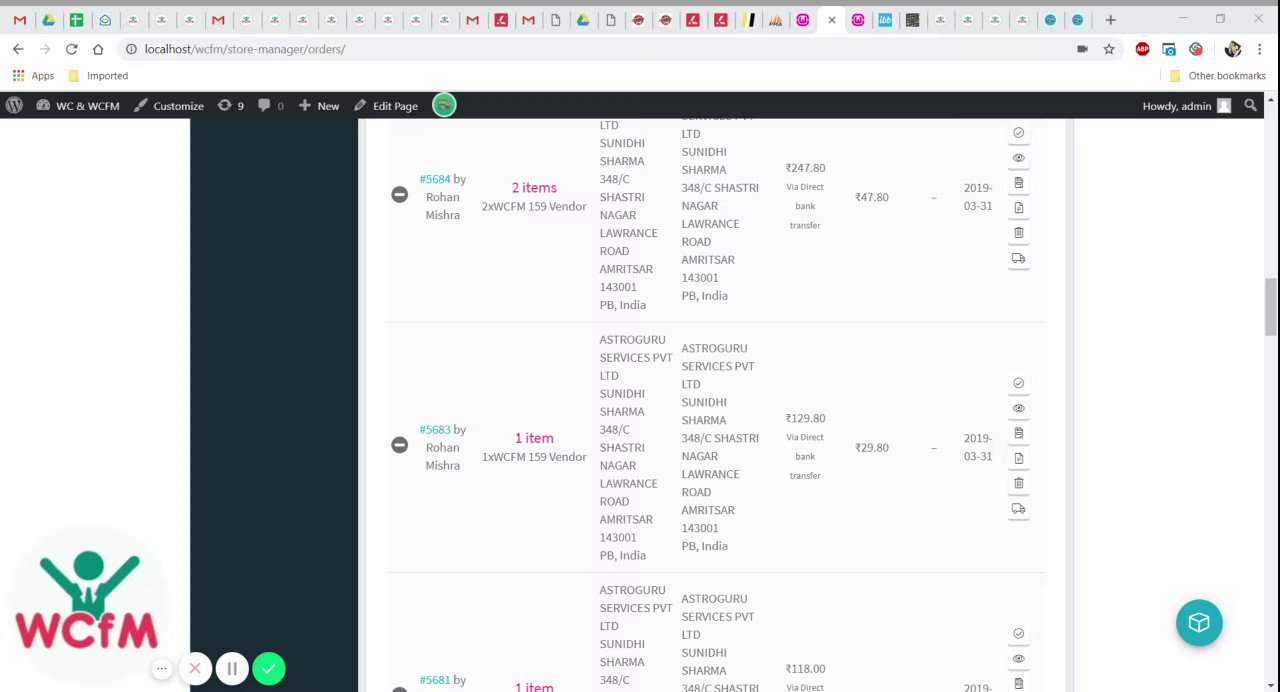Delete order #5683 with trash icon

point(1018,483)
